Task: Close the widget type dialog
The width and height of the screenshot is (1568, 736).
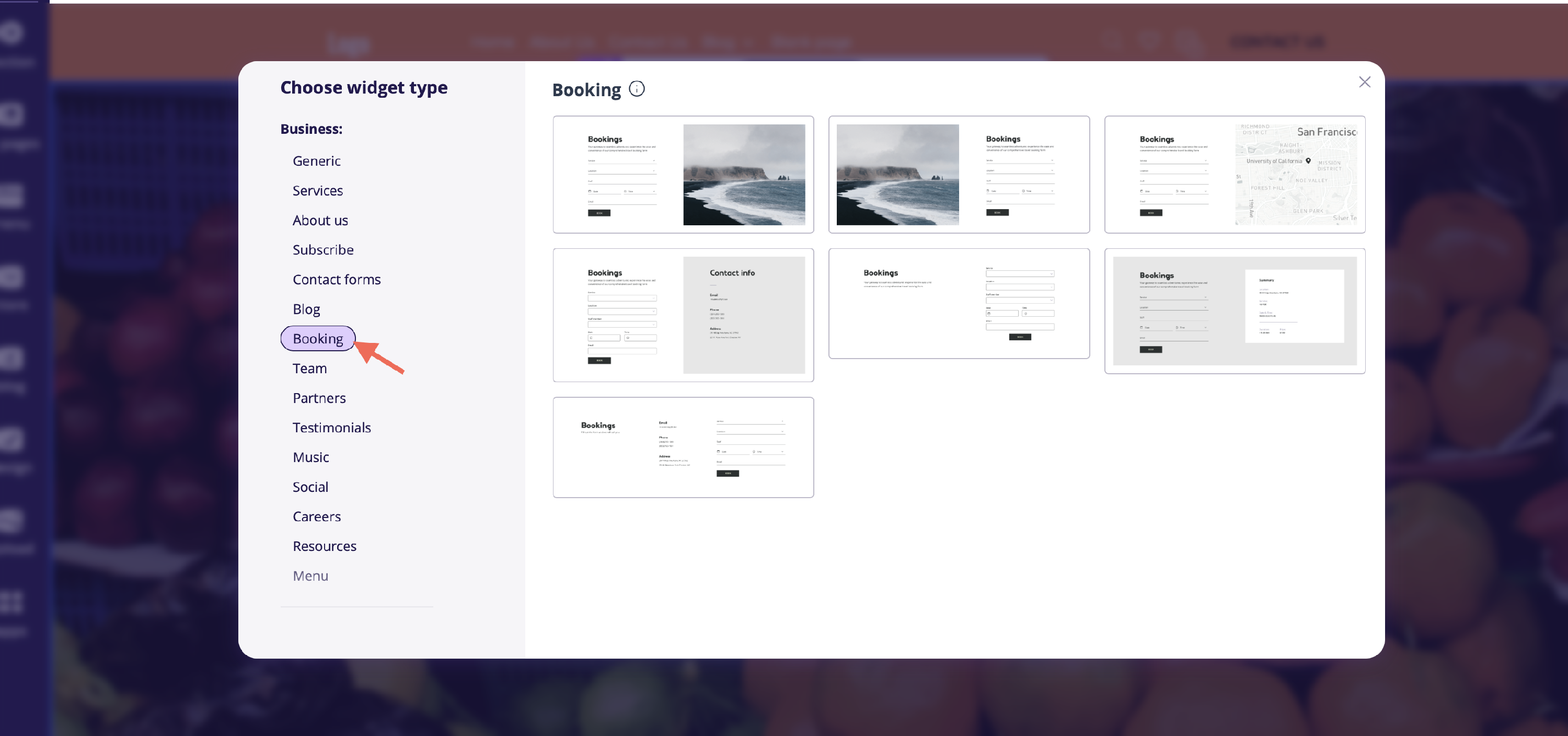Action: pyautogui.click(x=1364, y=82)
